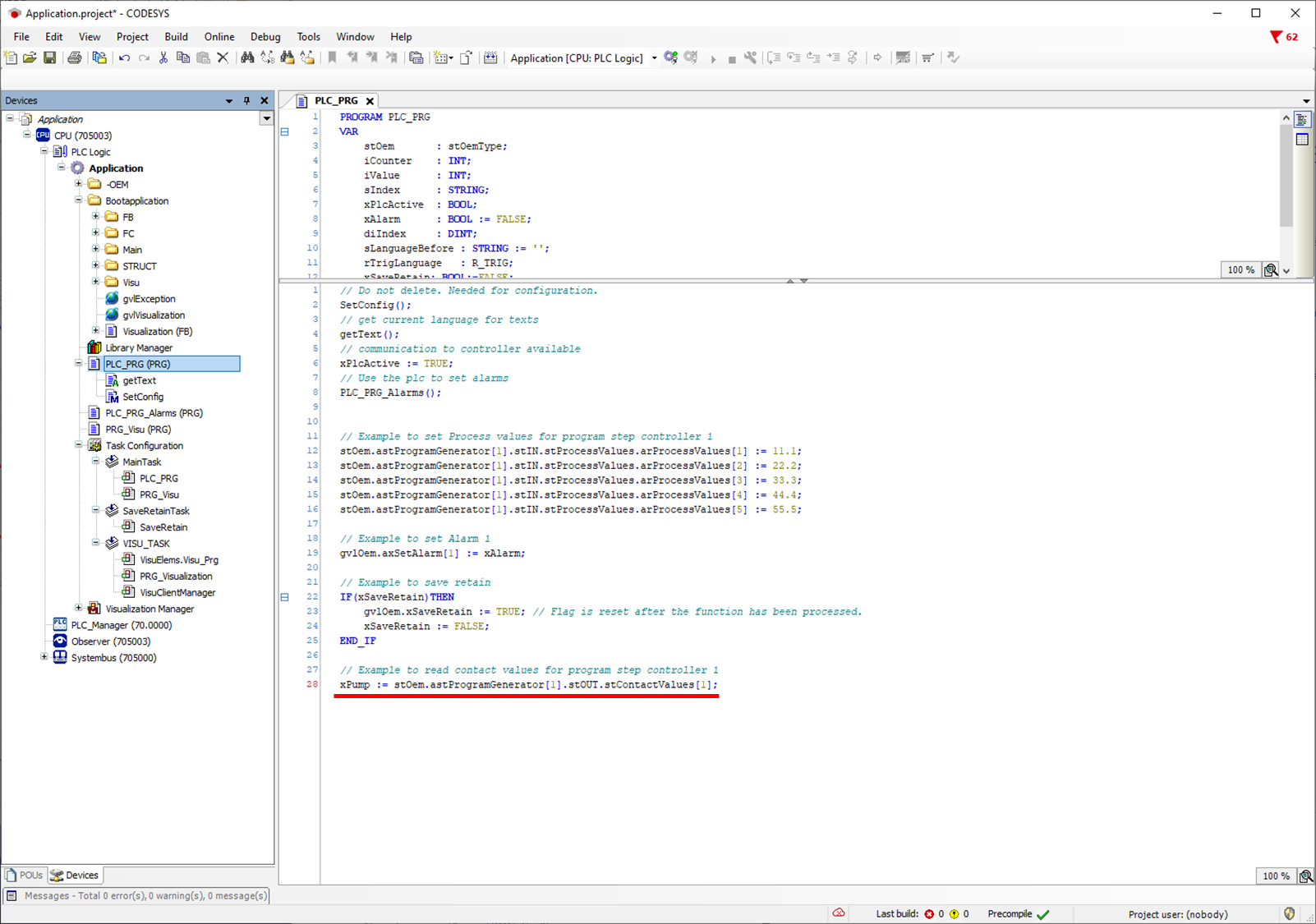Select PLC_PRG_Alarms (PRG) in device tree

(x=154, y=413)
